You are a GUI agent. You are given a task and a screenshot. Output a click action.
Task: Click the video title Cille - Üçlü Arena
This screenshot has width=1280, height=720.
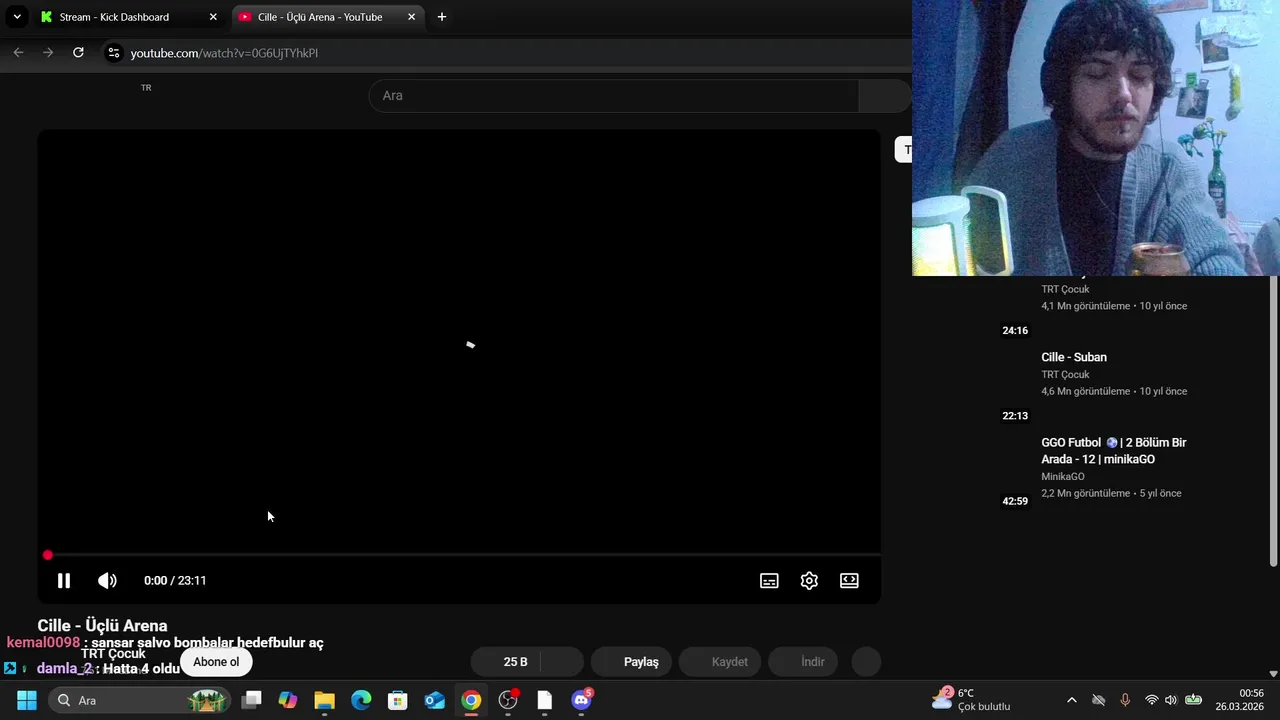click(102, 626)
